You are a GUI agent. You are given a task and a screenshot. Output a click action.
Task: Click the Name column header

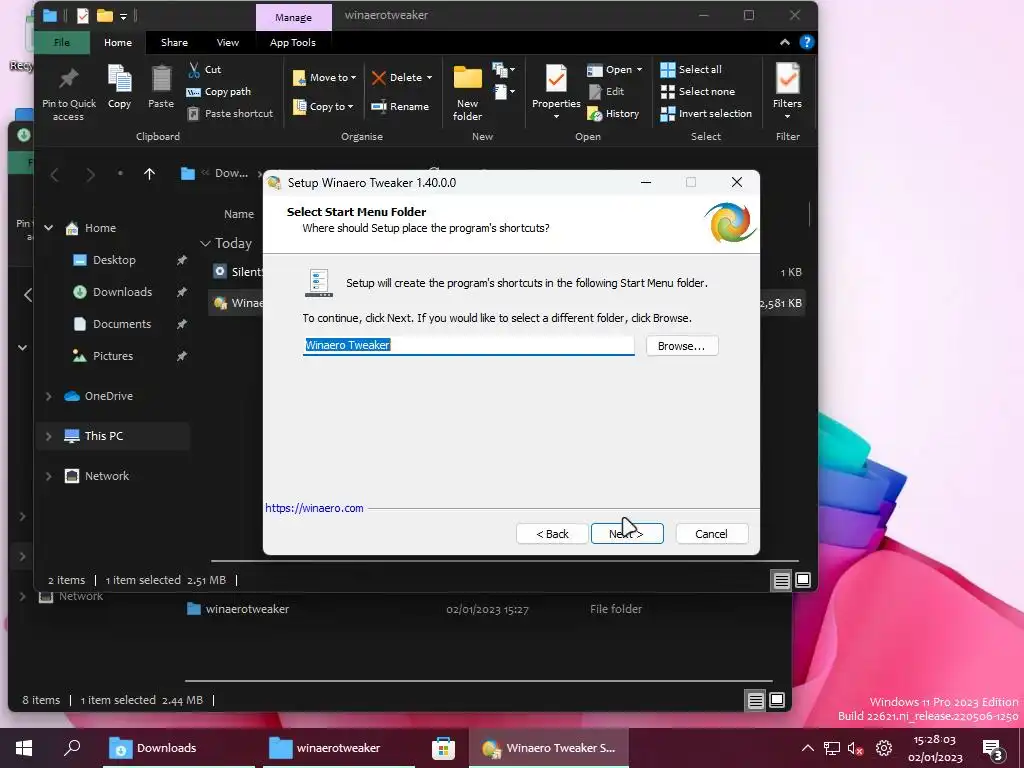(x=239, y=214)
